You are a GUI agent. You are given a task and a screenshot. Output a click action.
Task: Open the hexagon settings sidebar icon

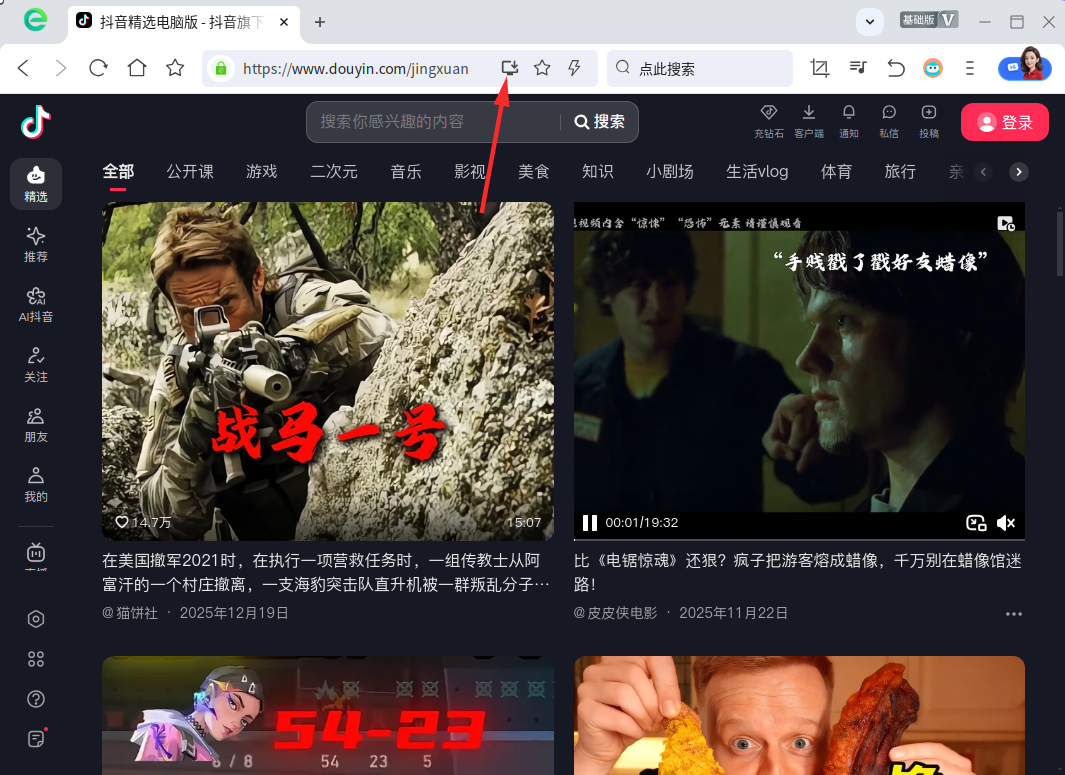36,619
